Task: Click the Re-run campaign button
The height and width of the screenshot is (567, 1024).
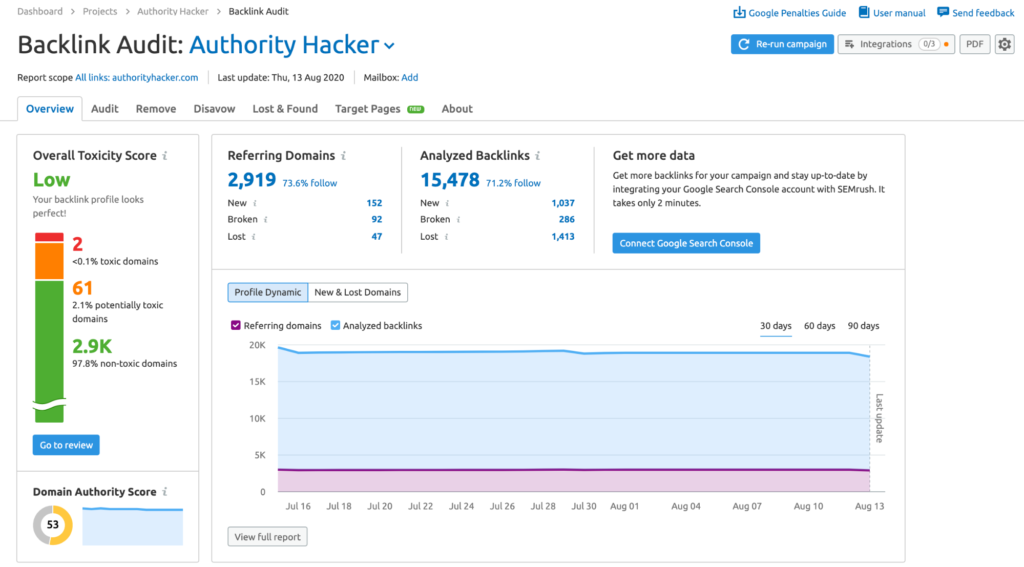Action: (782, 44)
